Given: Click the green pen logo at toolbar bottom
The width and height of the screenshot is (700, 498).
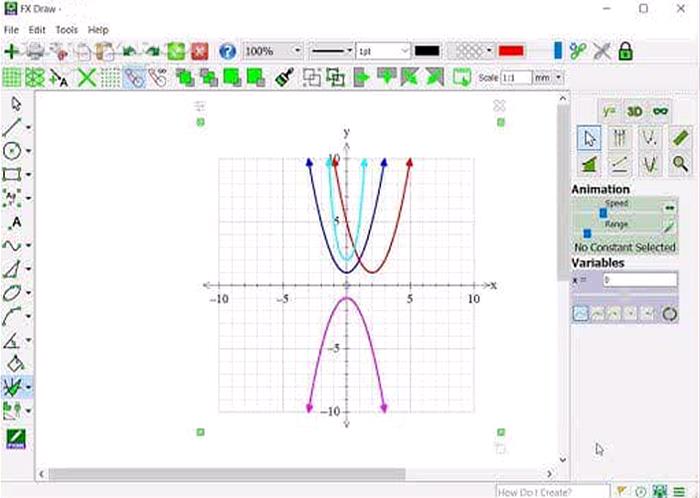Looking at the screenshot, I should tap(16, 439).
